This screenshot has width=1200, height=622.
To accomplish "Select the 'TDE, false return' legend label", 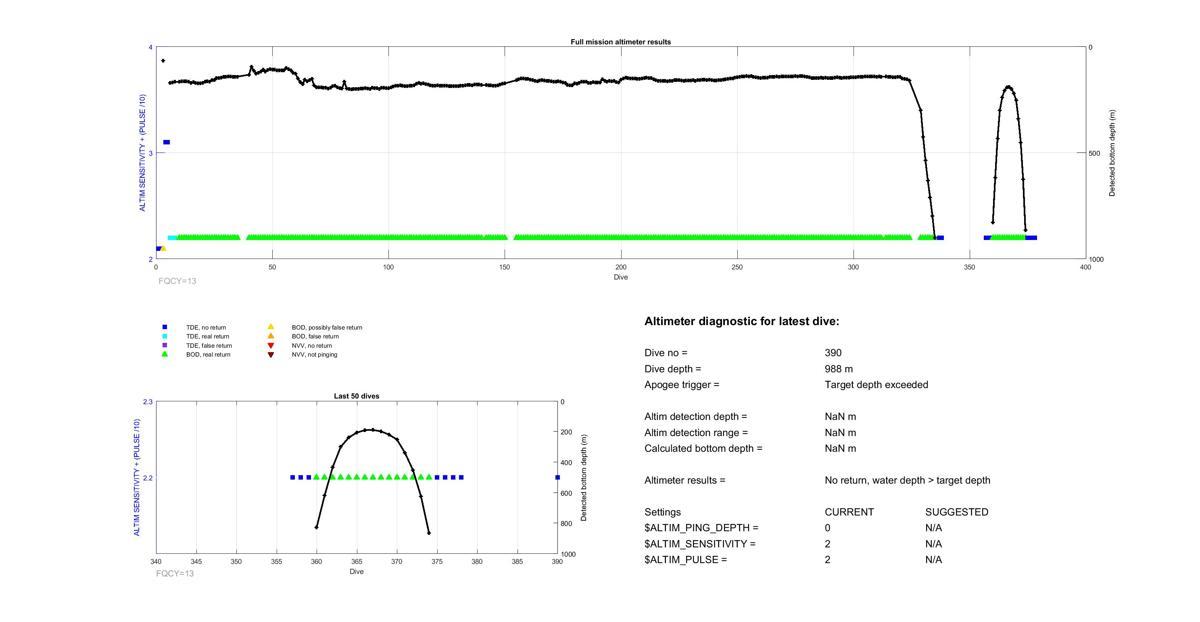I will 209,345.
